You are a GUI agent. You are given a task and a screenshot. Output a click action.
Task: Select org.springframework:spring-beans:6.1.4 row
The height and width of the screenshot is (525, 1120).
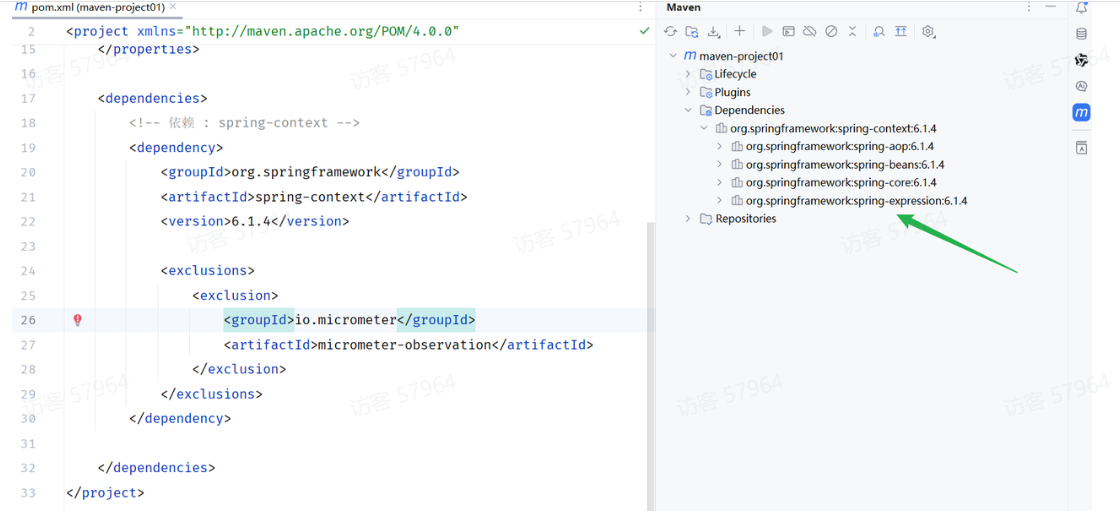[x=845, y=164]
